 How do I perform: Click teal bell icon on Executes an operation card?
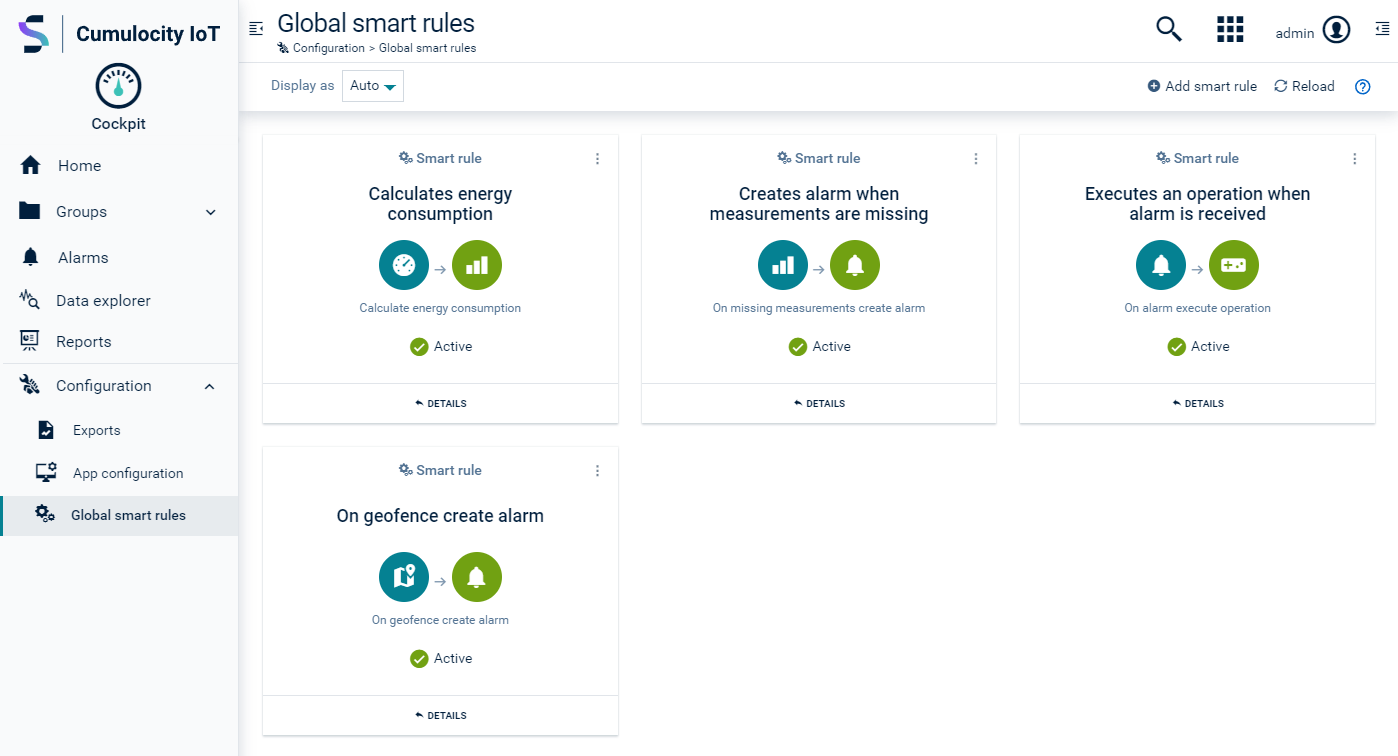click(1161, 265)
